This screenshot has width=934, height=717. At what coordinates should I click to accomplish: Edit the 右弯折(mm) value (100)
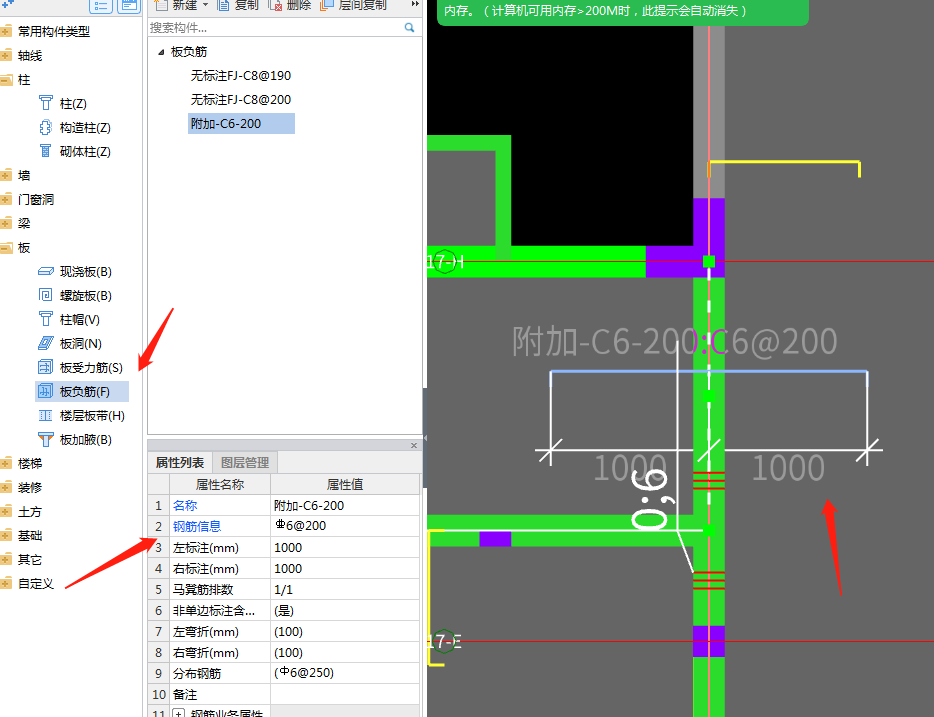[x=345, y=653]
